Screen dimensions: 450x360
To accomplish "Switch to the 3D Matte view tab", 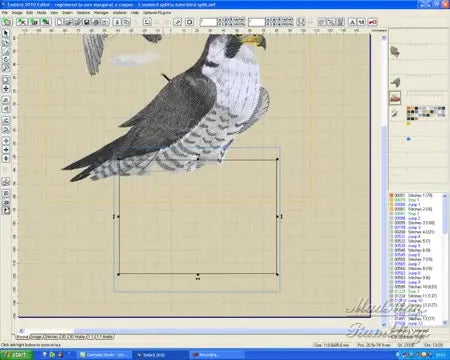I will [x=77, y=337].
